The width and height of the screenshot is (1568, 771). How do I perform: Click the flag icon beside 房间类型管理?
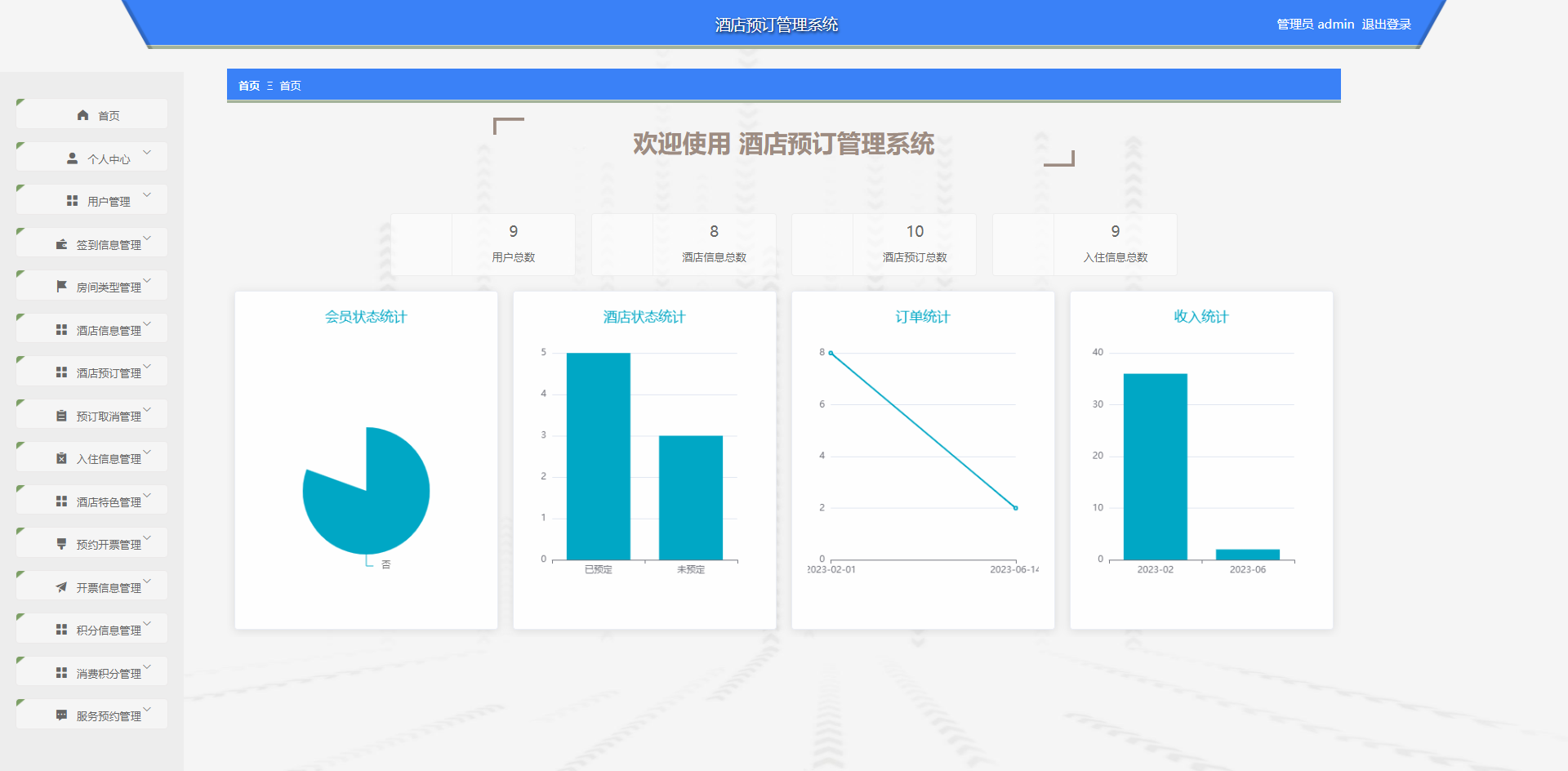coord(61,287)
